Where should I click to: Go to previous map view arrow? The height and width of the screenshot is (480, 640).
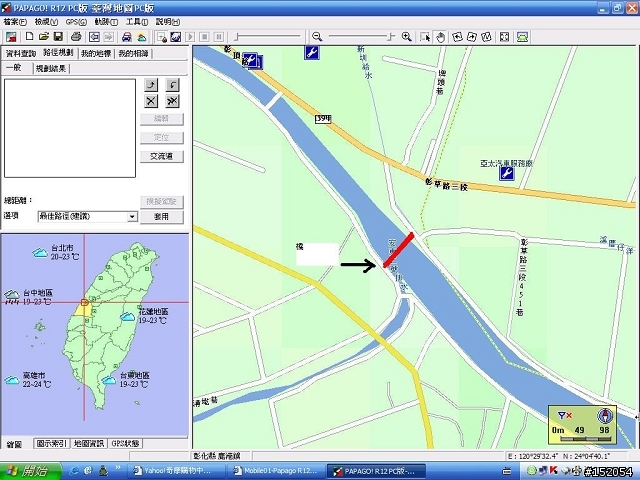click(x=94, y=37)
